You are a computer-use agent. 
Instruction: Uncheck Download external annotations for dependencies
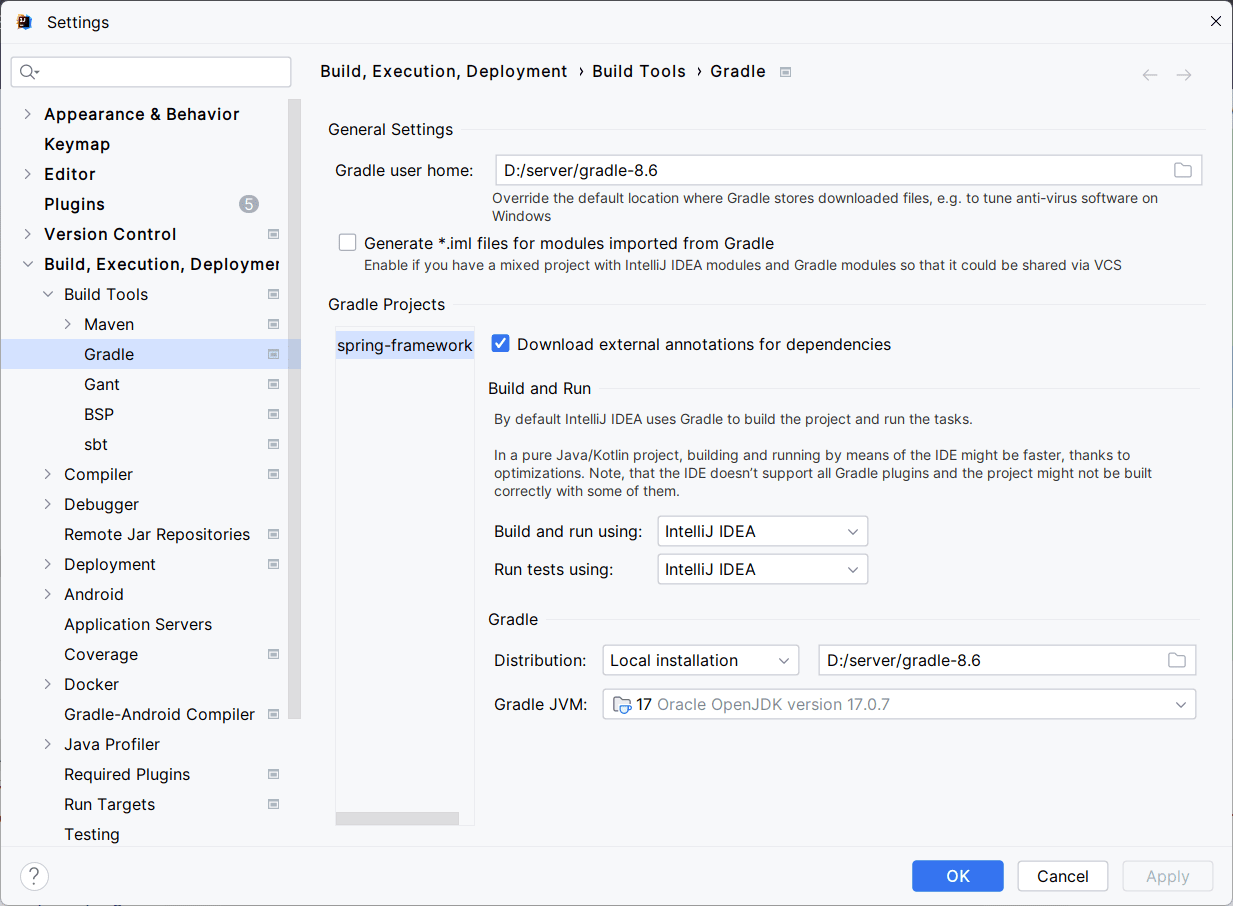pos(501,343)
